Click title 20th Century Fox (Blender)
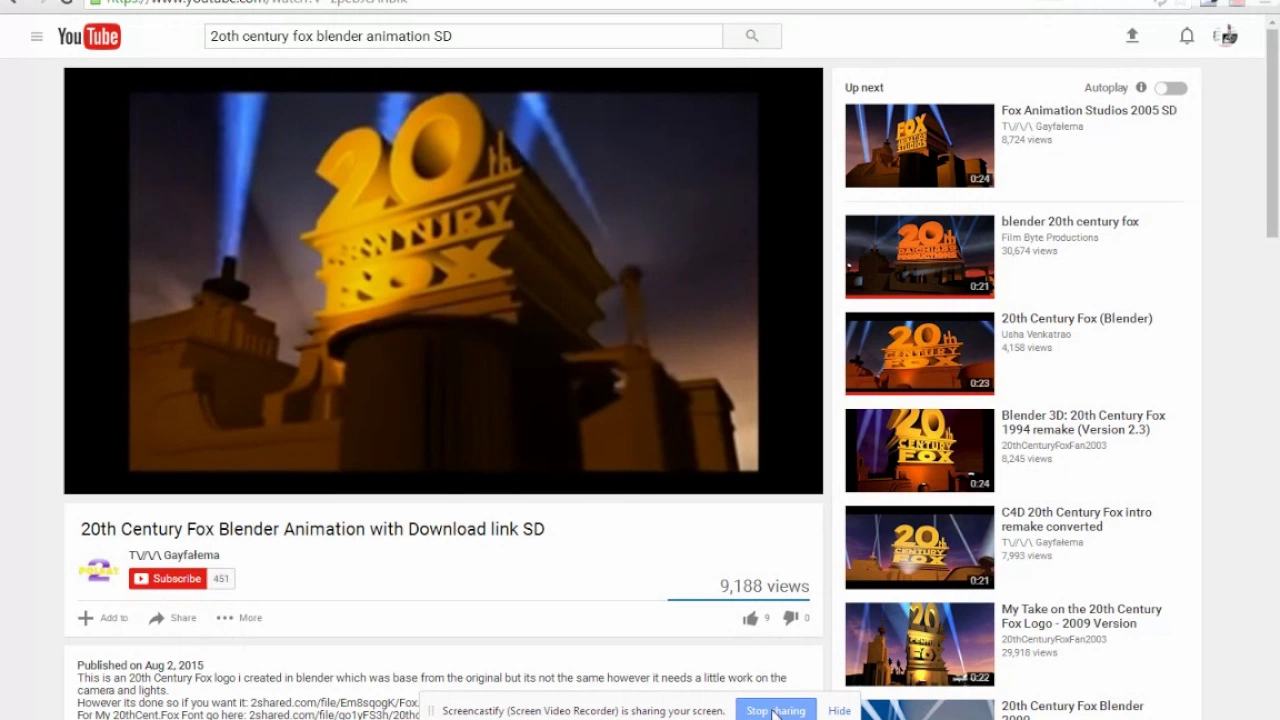Screen dimensions: 1280x720 point(1077,318)
